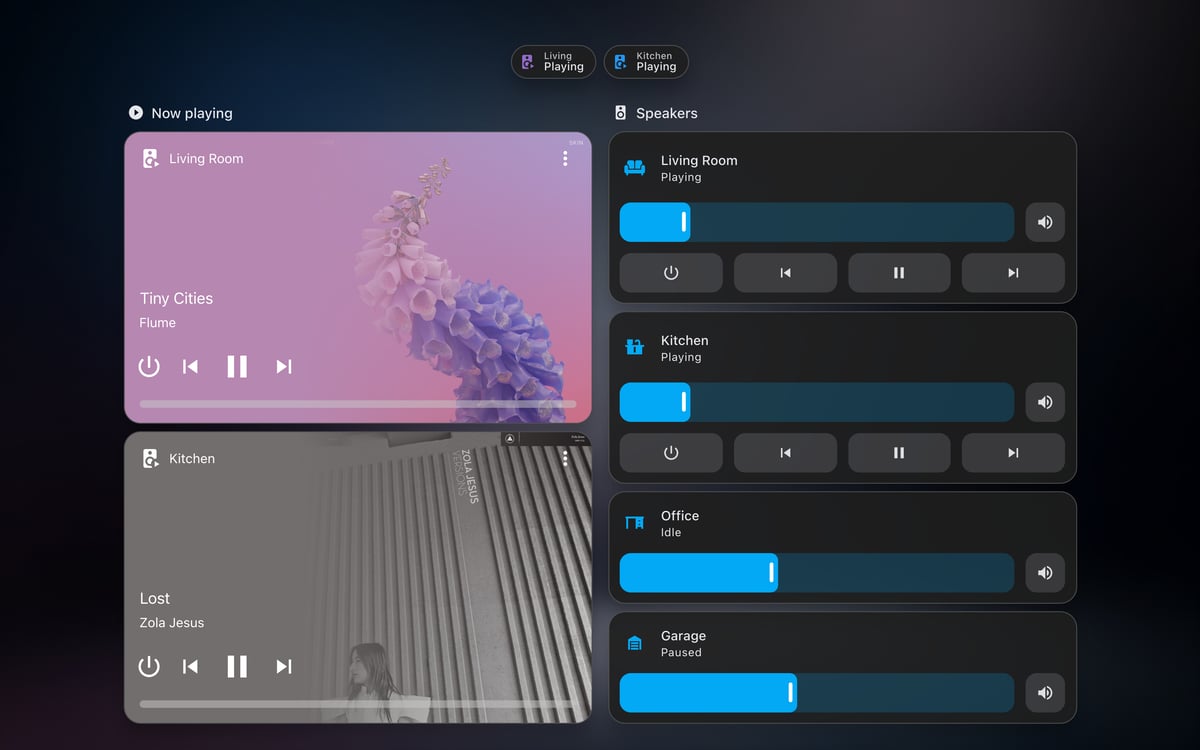This screenshot has height=750, width=1200.
Task: Click the Speakers section heading
Action: point(667,113)
